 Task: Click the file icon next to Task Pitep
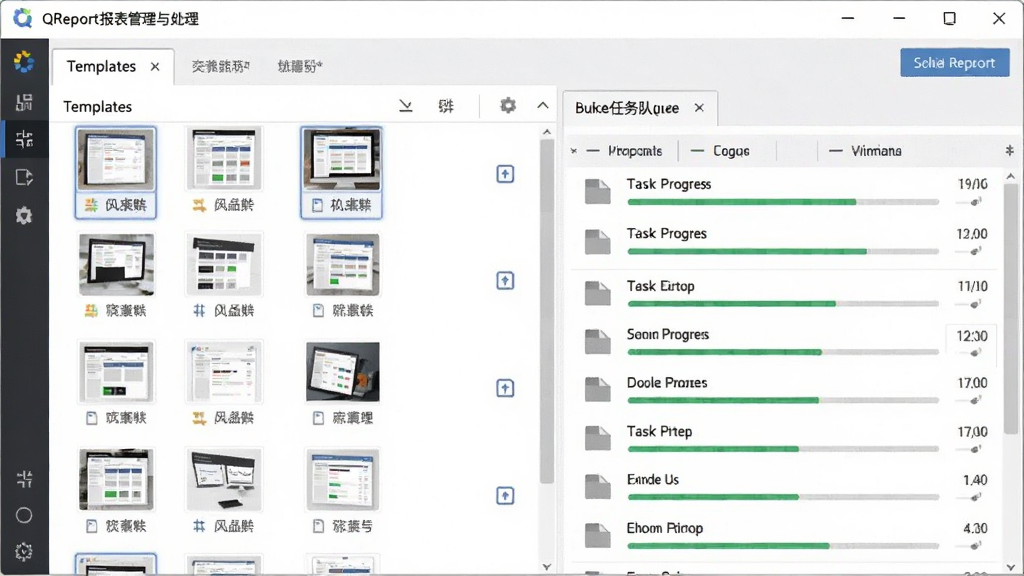598,438
